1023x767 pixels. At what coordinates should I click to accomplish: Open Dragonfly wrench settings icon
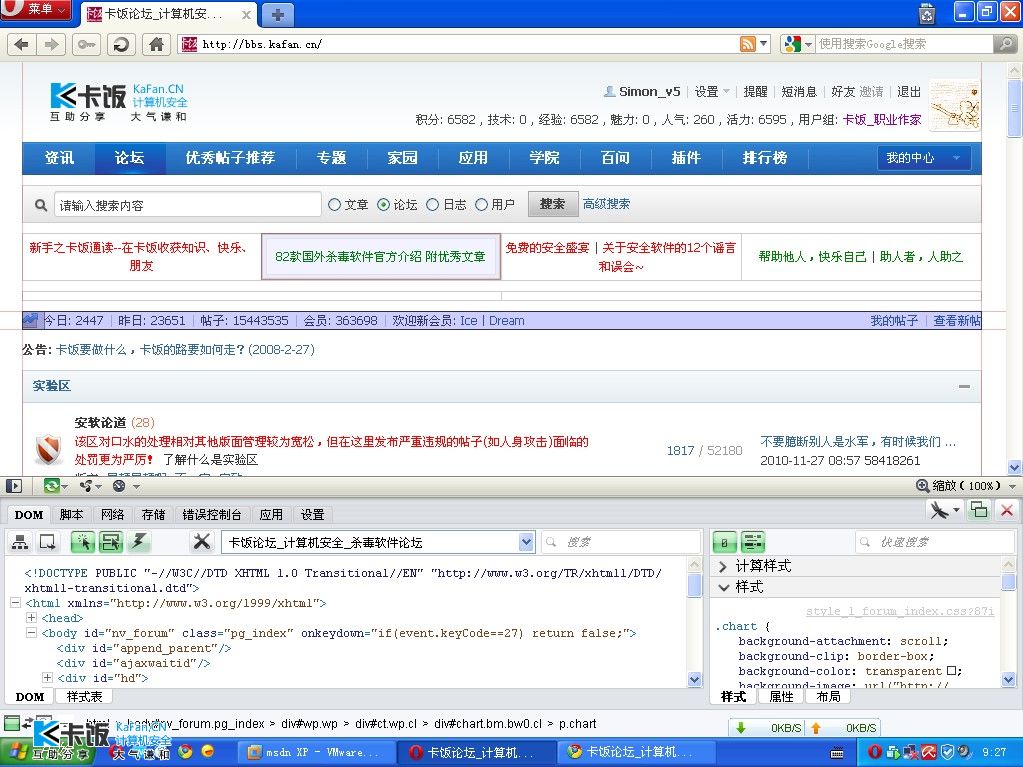click(202, 541)
